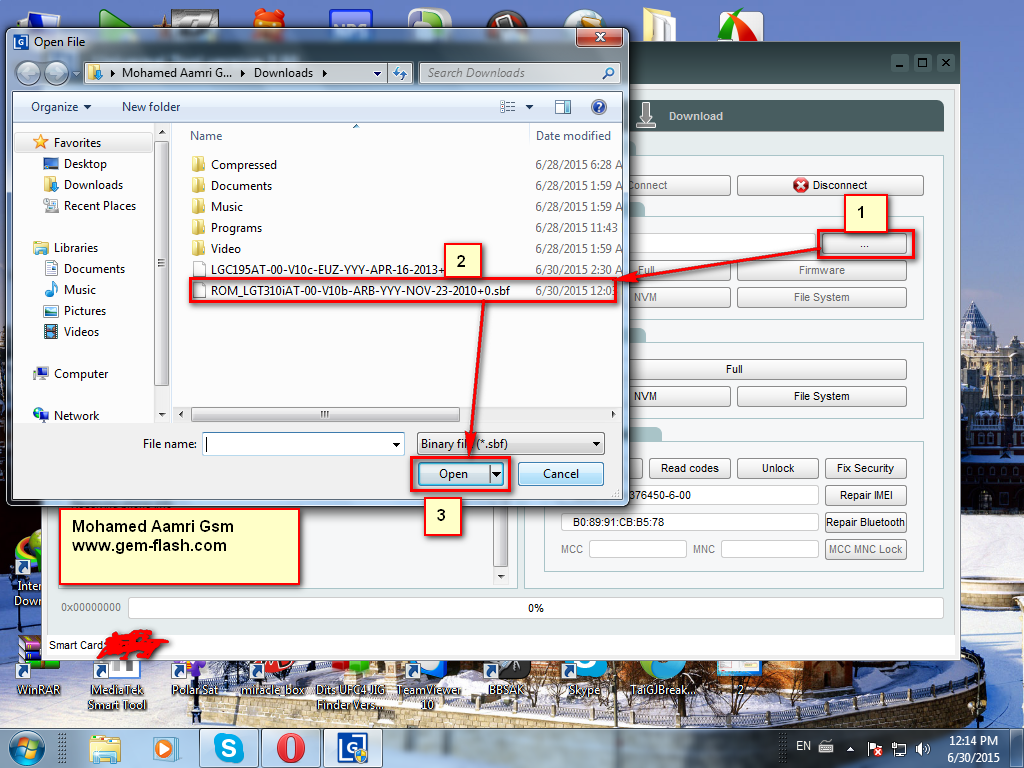Open the Organize menu
Image resolution: width=1024 pixels, height=768 pixels.
[x=61, y=106]
